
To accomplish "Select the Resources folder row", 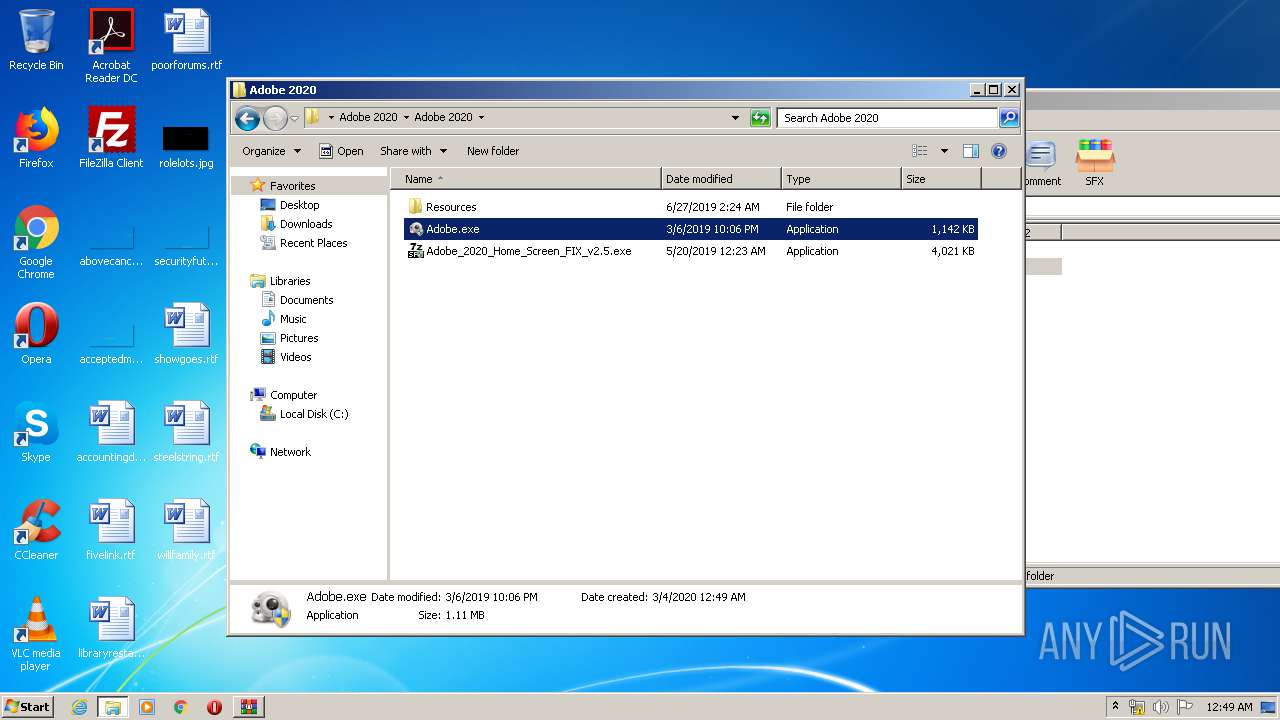I will click(x=690, y=207).
